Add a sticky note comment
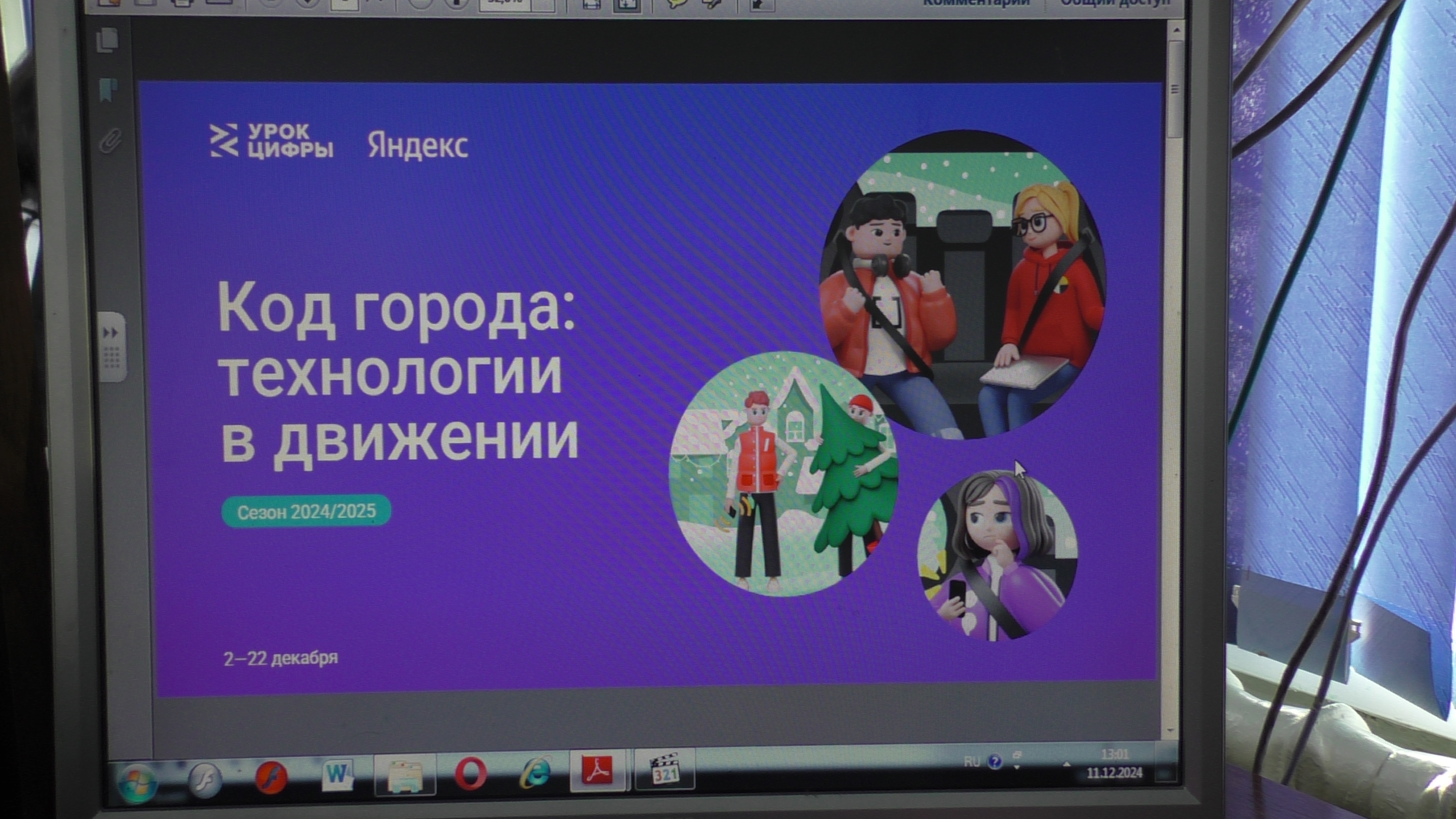 (677, 4)
